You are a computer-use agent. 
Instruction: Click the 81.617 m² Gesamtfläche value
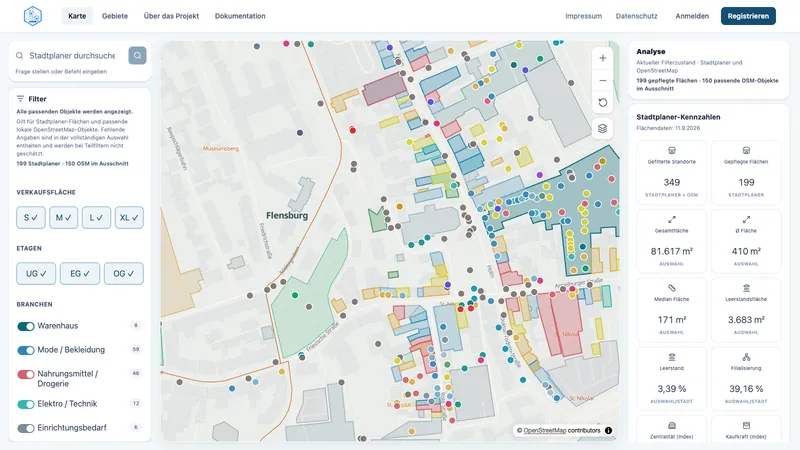point(671,251)
